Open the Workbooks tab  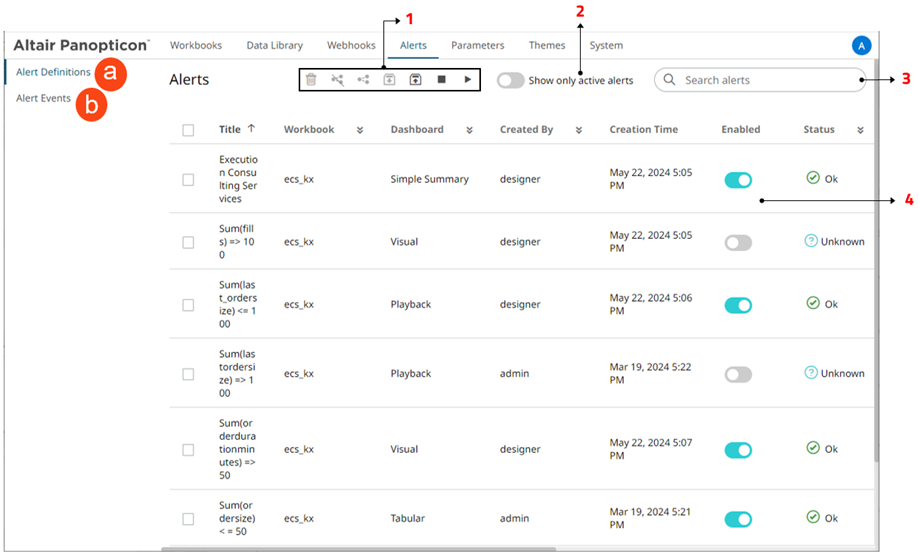(x=196, y=45)
